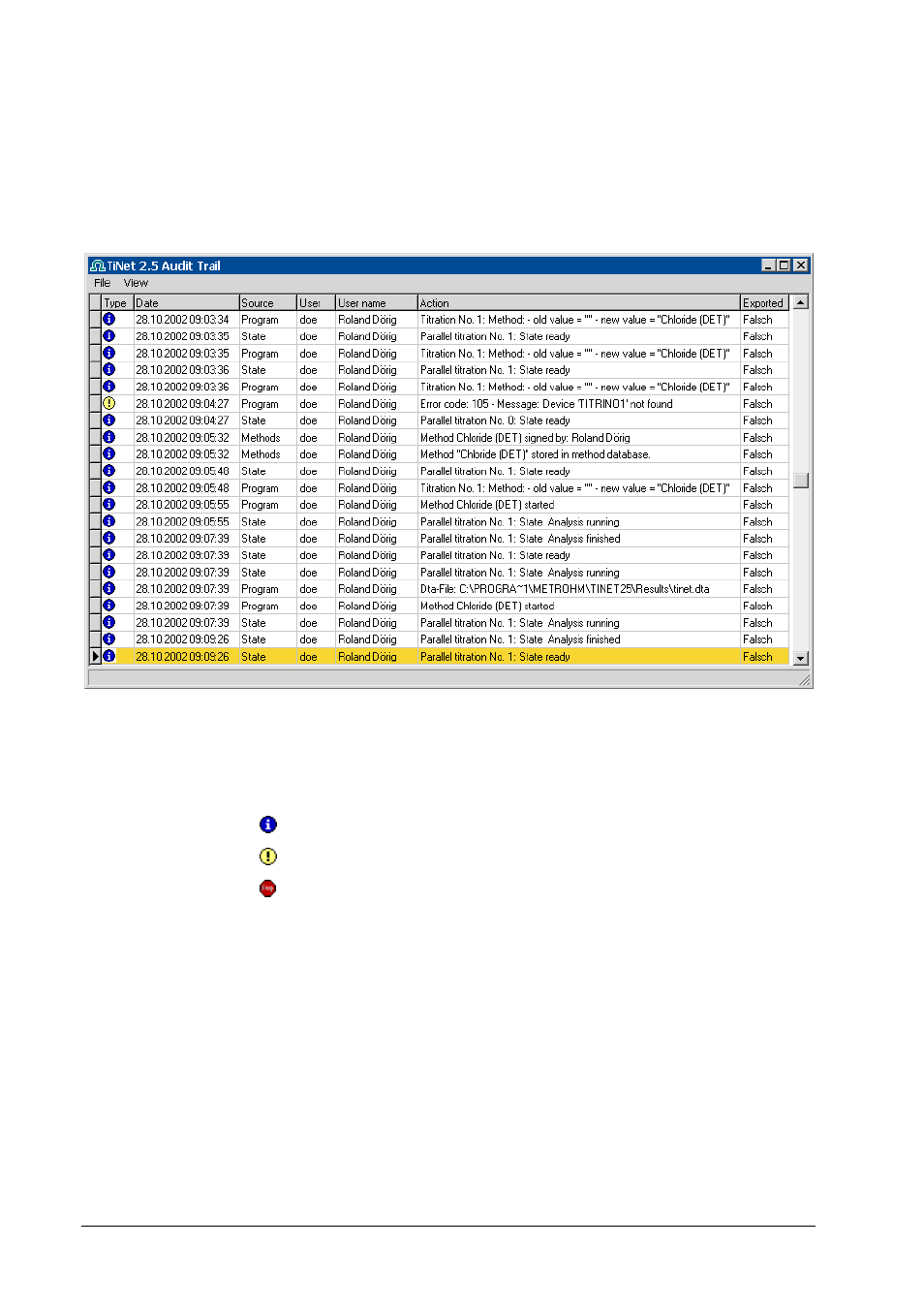This screenshot has height=1308, width=924.
Task: Click the info icon for 09:03:36 Program row
Action: click(x=109, y=387)
